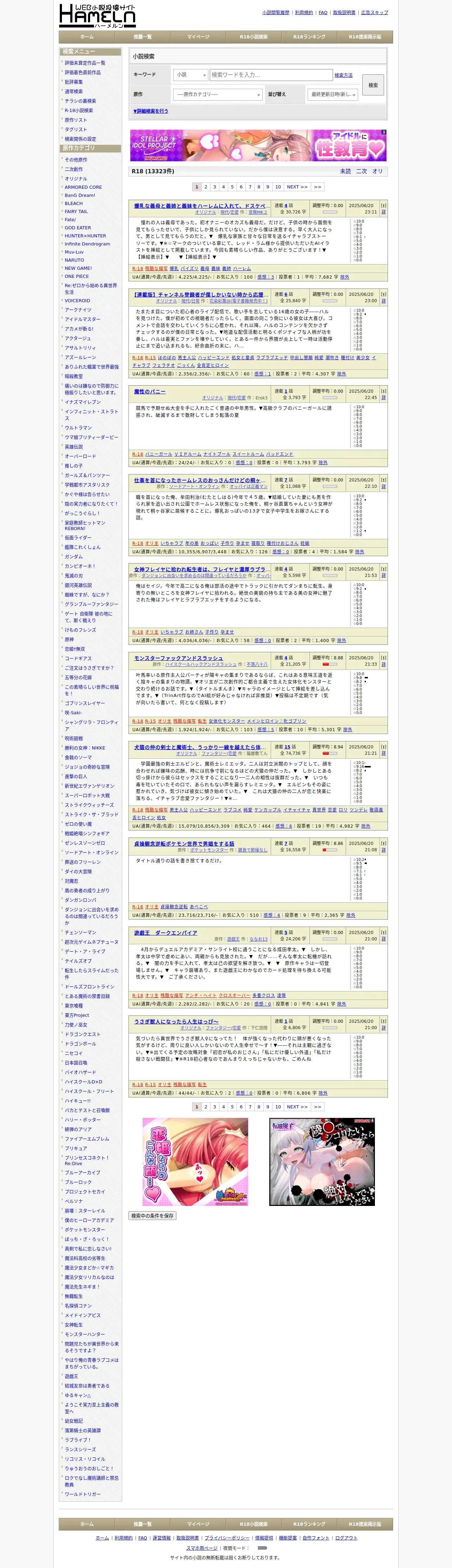Click the rating bar of 遊戯王 ダークエンパイア
This screenshot has width=452, height=1568.
click(x=329, y=939)
